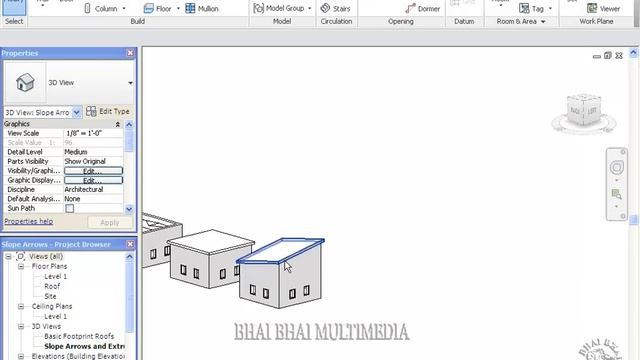Viewport: 640px width, 360px height.
Task: Open the 3D View type selector
Action: (130, 83)
